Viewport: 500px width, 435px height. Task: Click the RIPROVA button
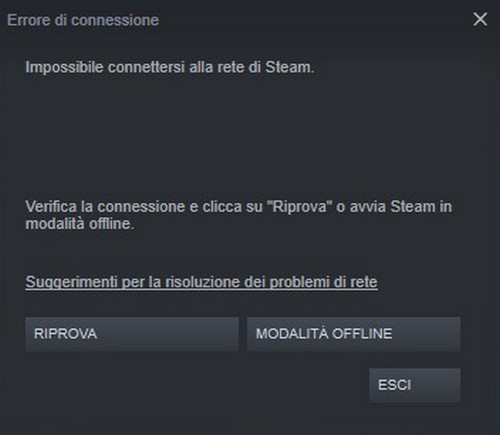(x=132, y=334)
